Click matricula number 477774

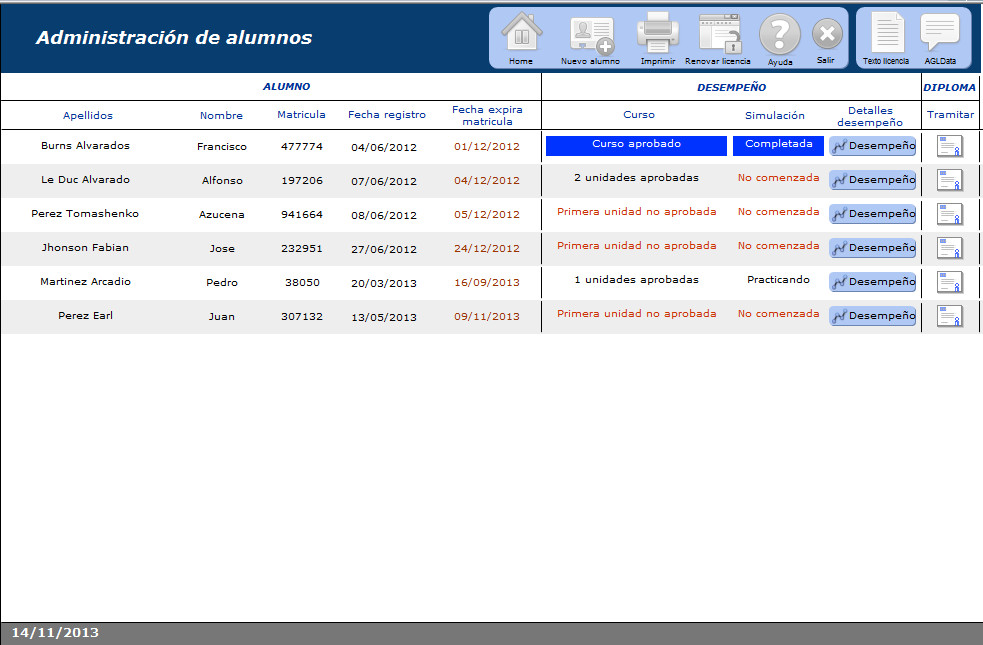[x=302, y=147]
